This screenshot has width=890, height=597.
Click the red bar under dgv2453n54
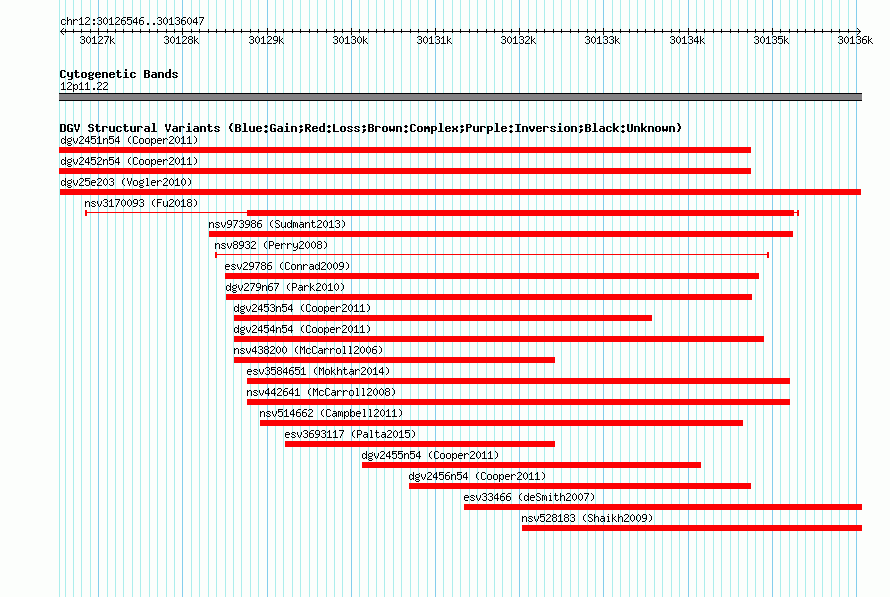[443, 318]
